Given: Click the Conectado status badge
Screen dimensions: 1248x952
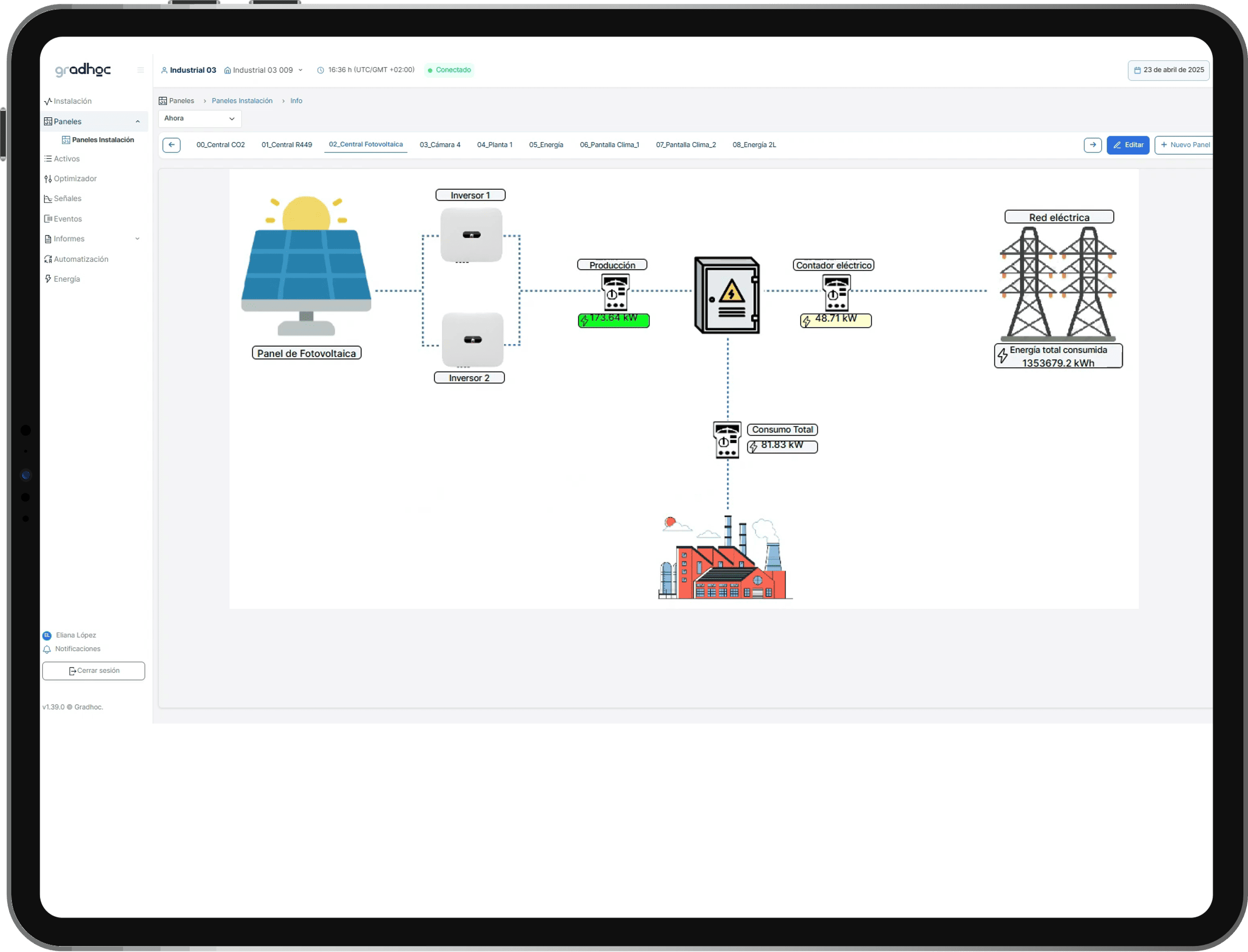Looking at the screenshot, I should click(449, 70).
